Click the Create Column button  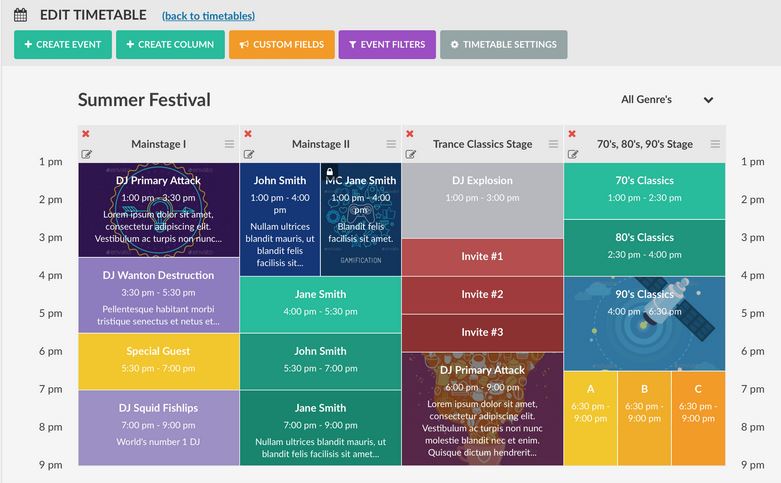point(170,44)
